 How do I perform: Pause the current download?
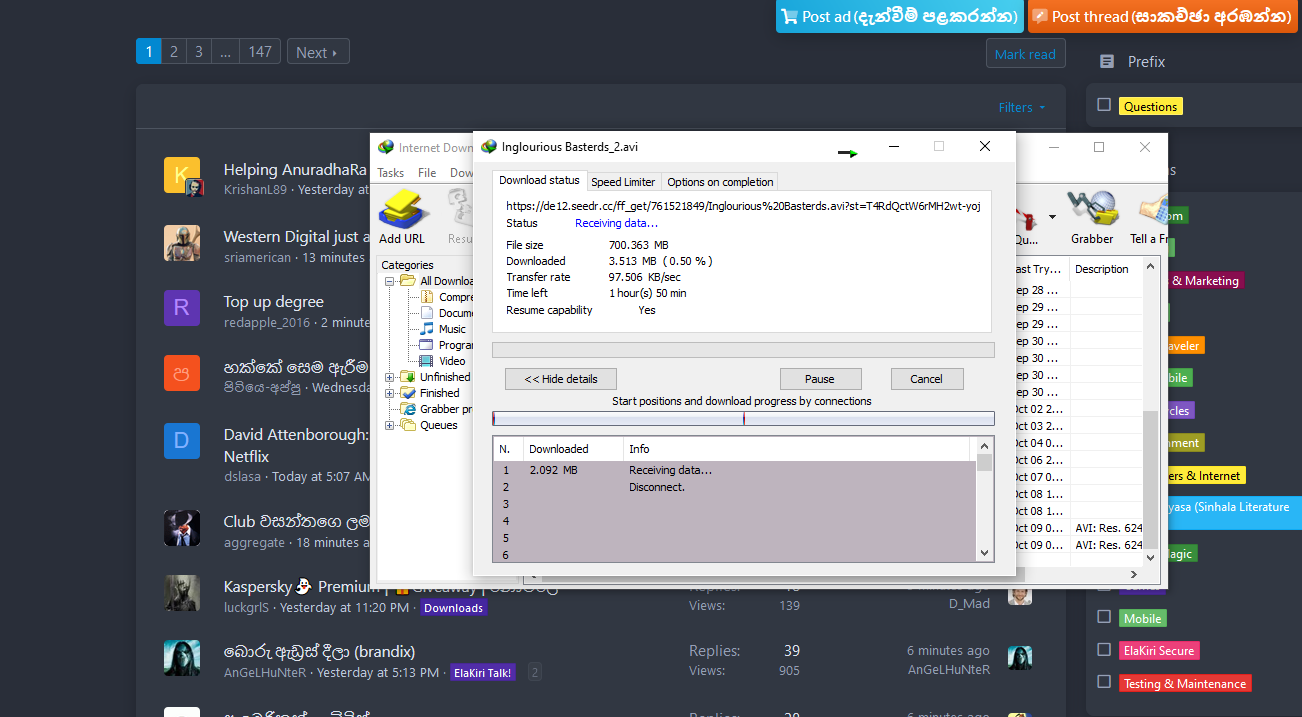tap(820, 379)
